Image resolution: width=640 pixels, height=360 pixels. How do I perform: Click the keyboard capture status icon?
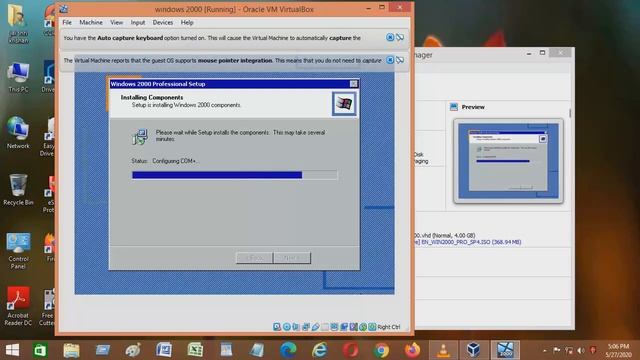(x=372, y=327)
